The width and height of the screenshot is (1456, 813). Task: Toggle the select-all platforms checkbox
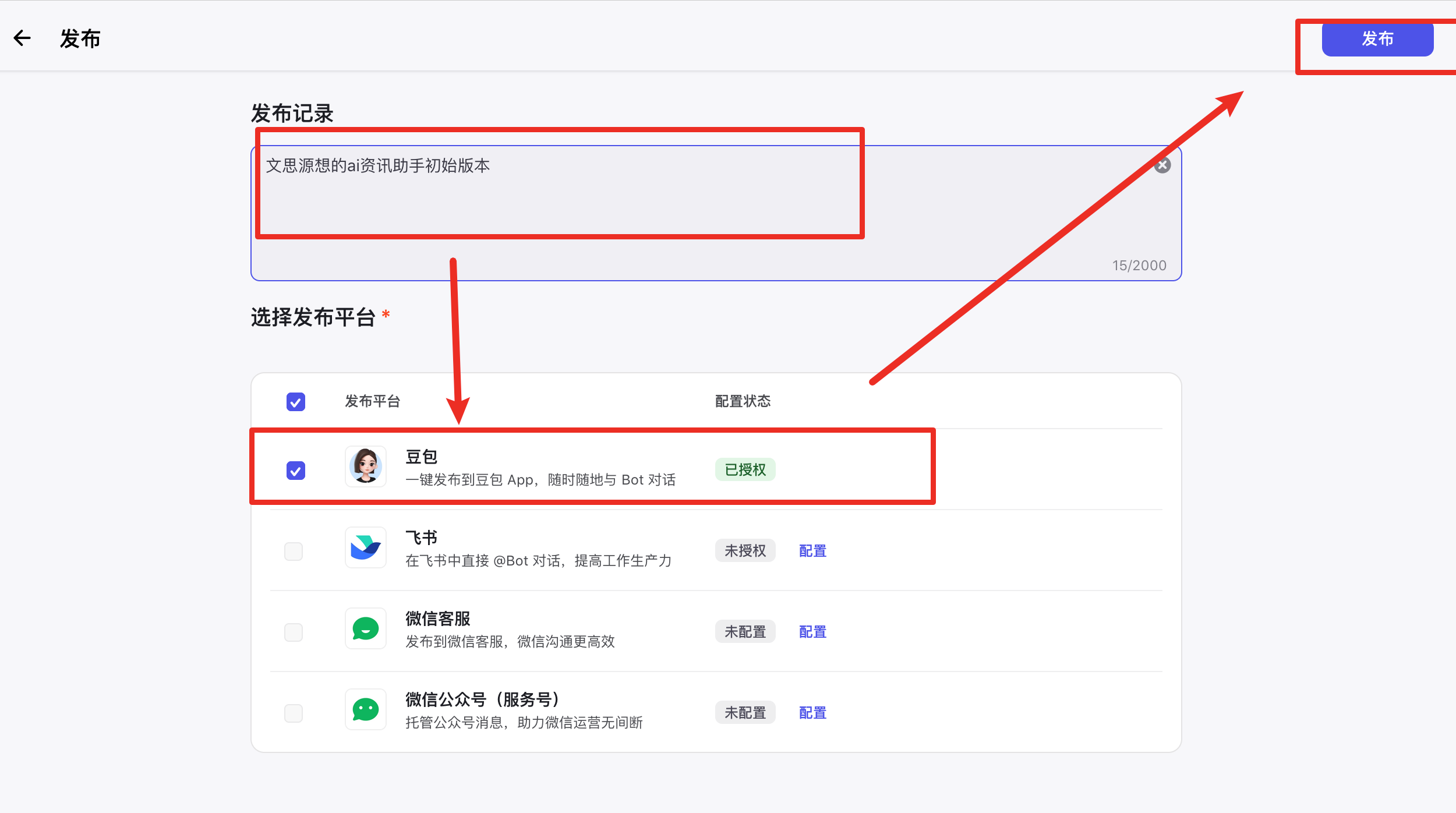tap(296, 402)
